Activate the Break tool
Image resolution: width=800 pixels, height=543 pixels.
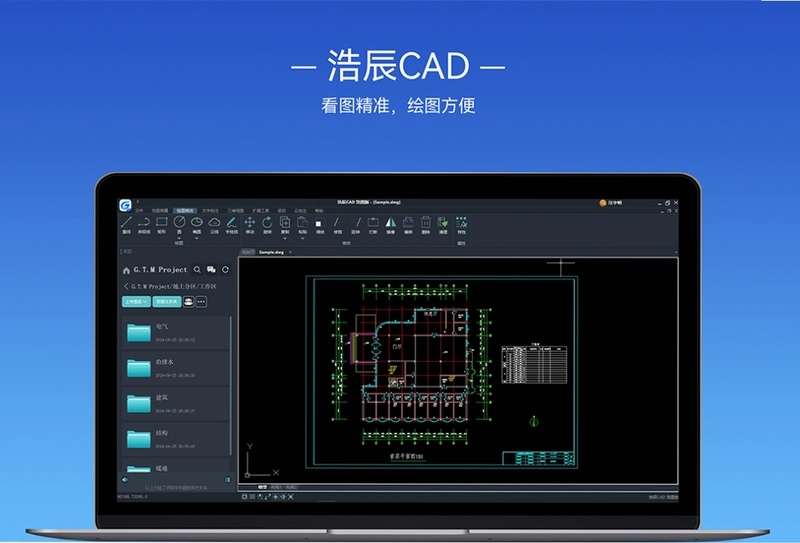coord(373,225)
